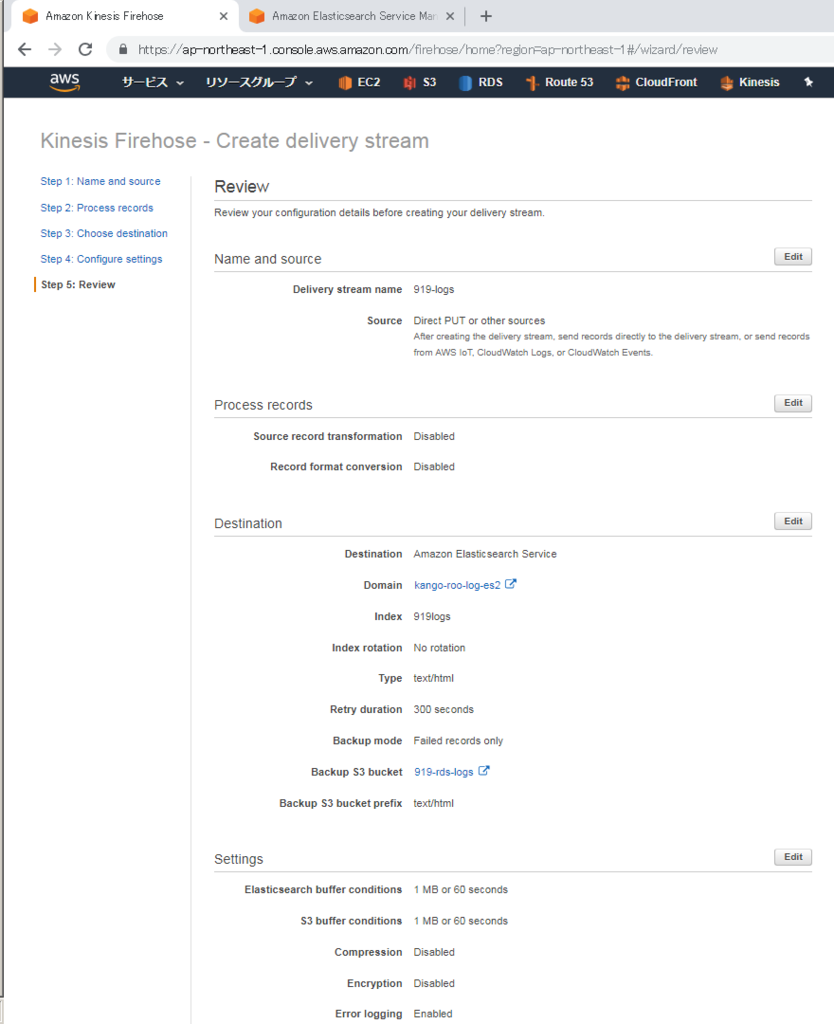
Task: Close the Amazon Kinesis Firehose tab
Action: point(223,16)
